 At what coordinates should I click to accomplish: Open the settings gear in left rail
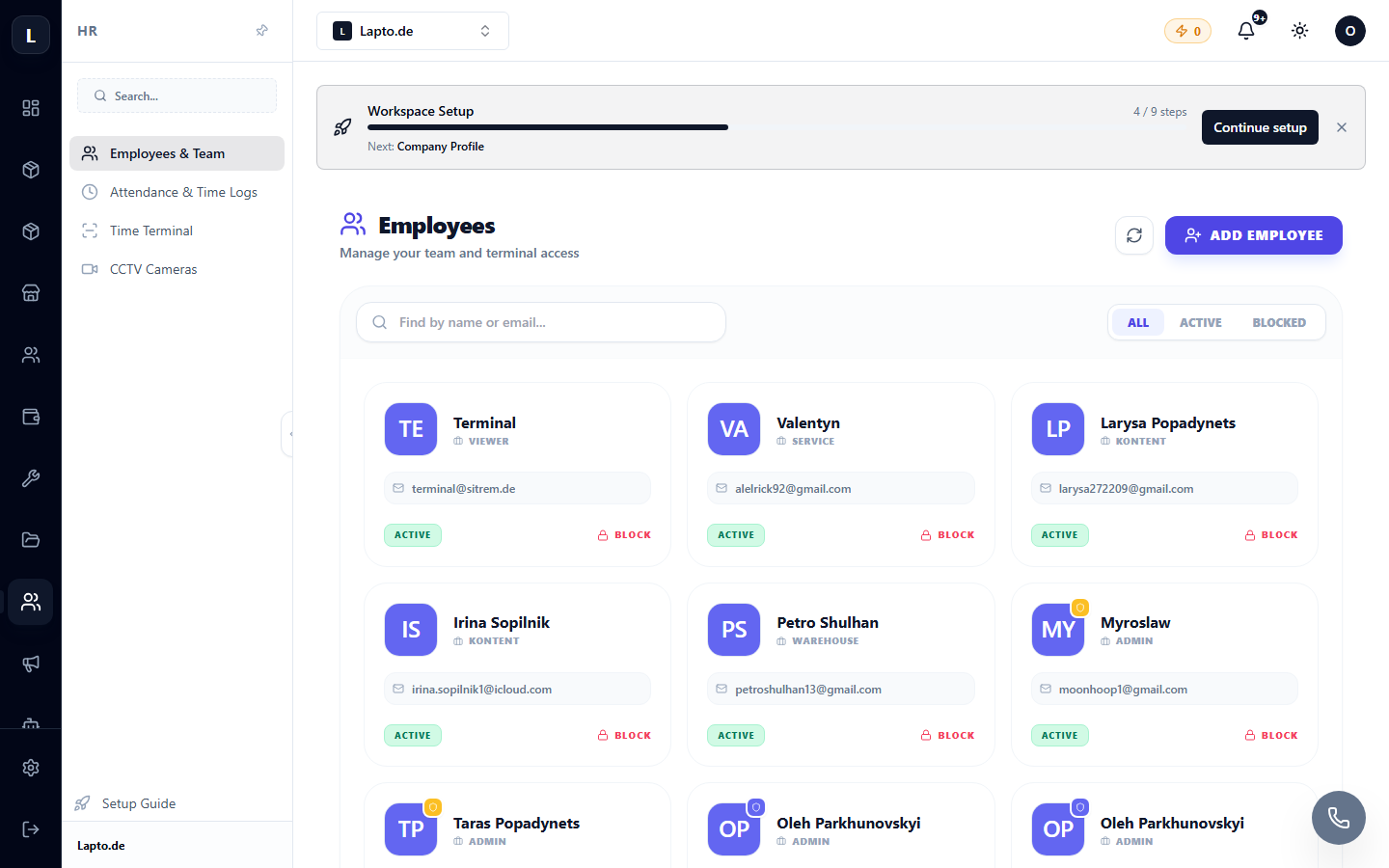[31, 768]
